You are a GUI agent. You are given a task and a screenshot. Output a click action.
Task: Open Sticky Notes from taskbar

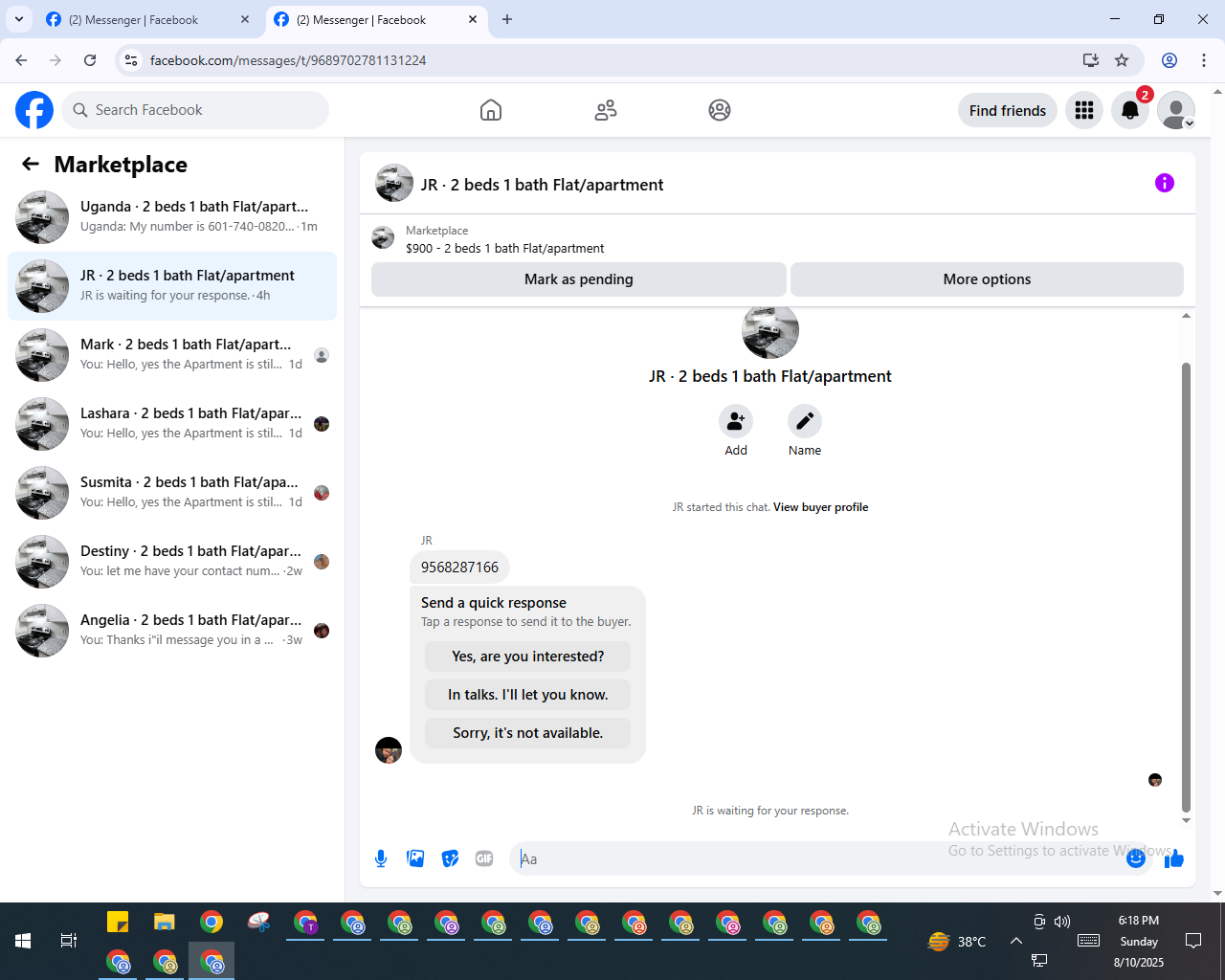pyautogui.click(x=118, y=923)
